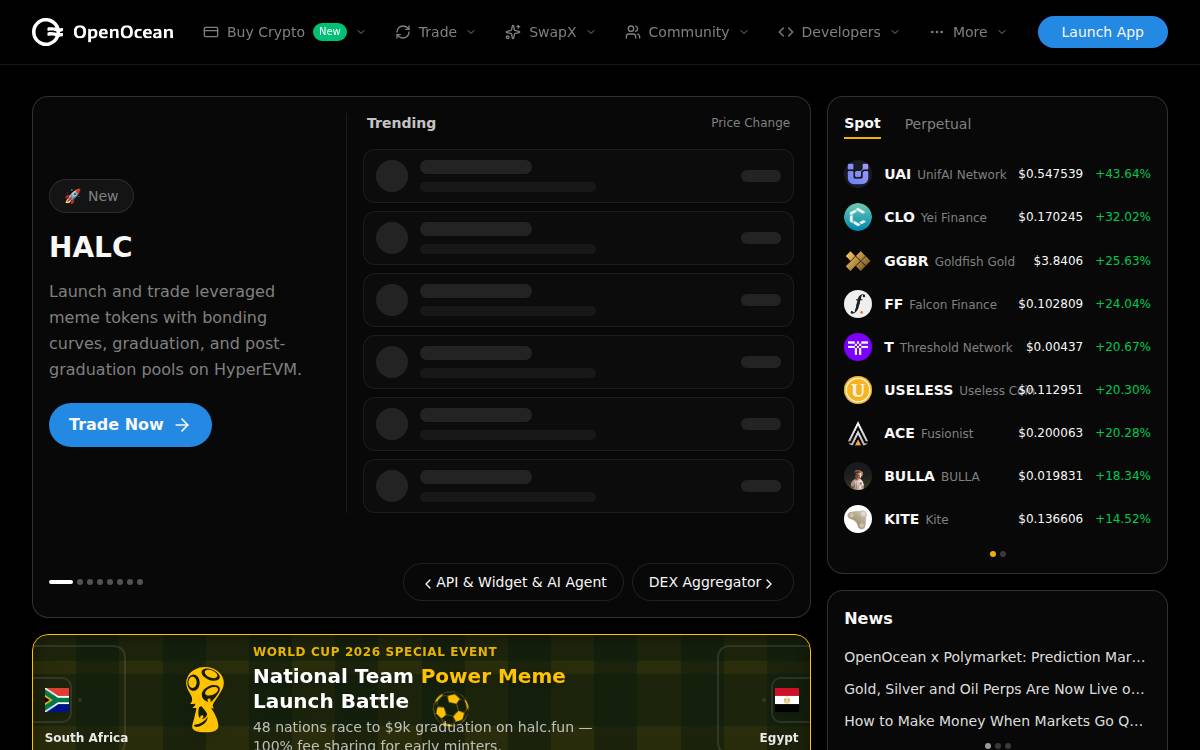Switch to the Perpetual tab

point(938,124)
